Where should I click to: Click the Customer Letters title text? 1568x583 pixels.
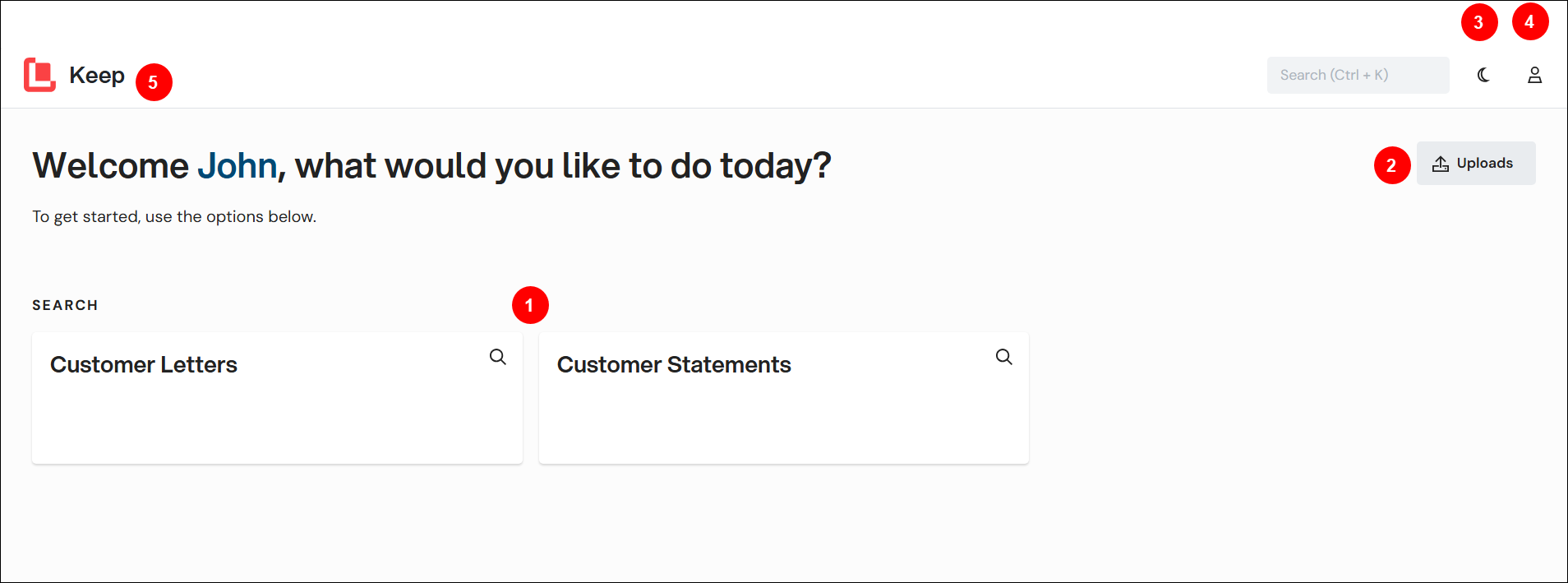tap(144, 364)
